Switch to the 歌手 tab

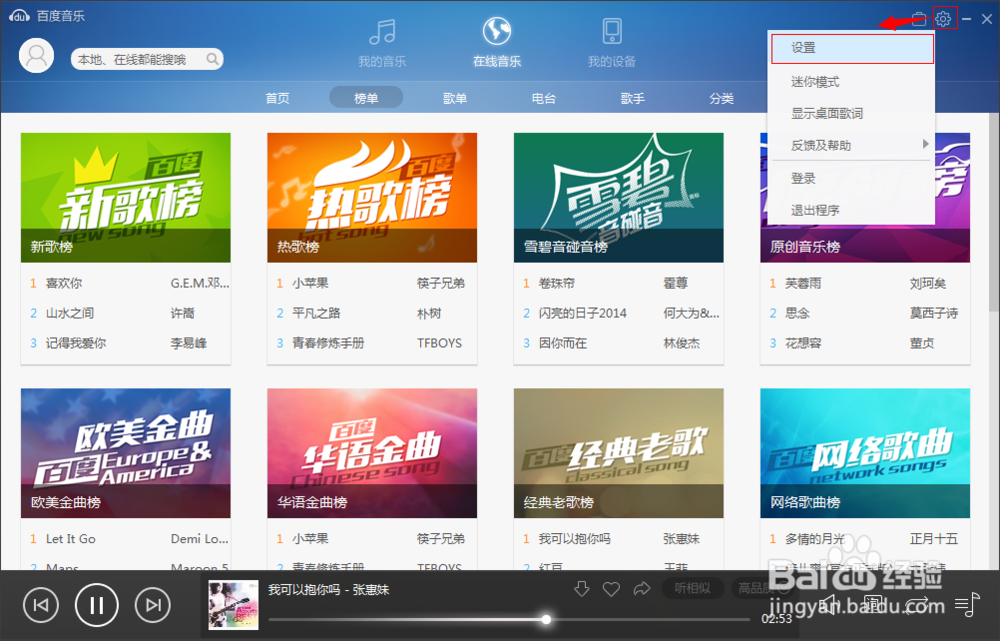tap(633, 98)
